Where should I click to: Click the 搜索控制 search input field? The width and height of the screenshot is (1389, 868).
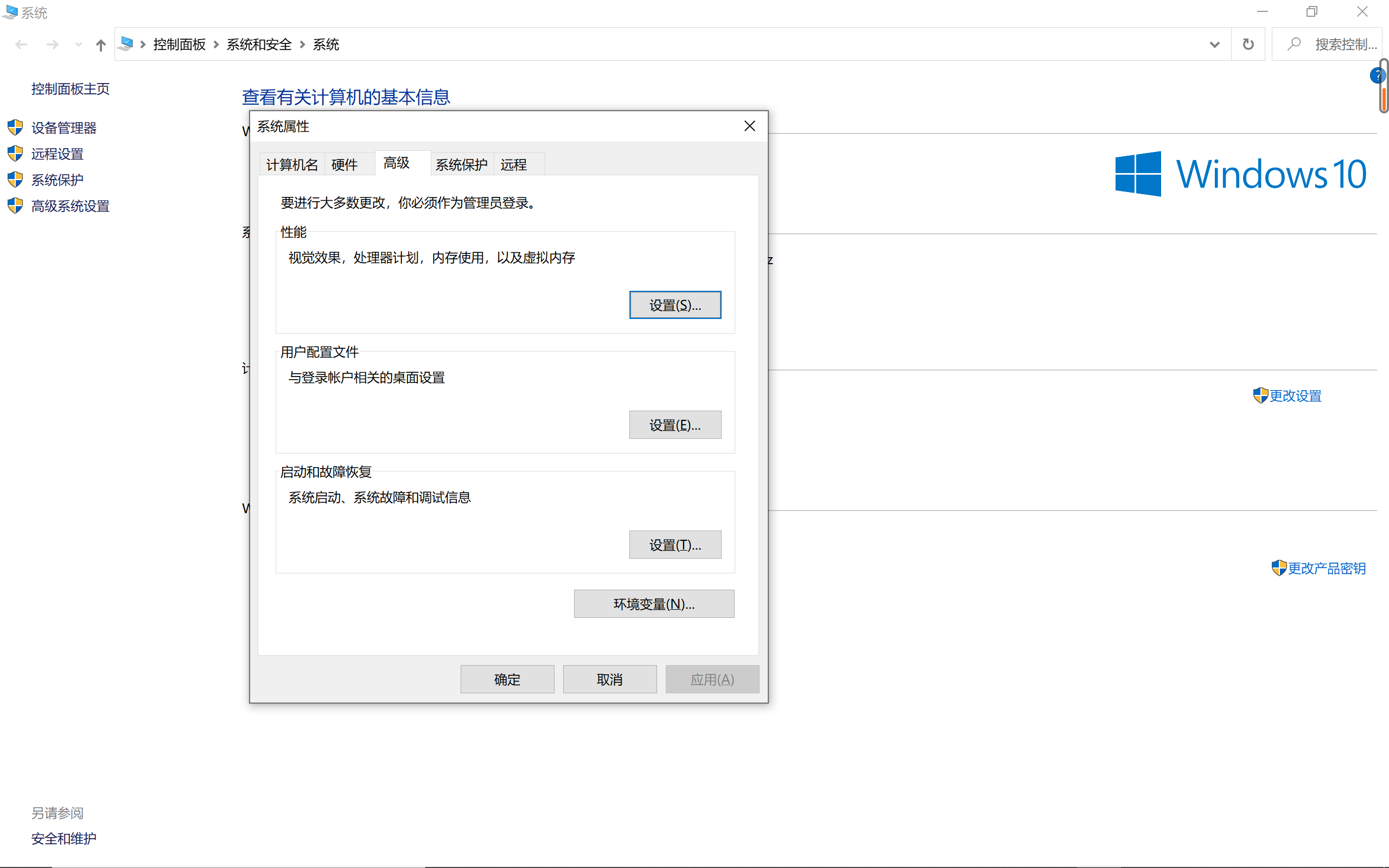(x=1343, y=44)
